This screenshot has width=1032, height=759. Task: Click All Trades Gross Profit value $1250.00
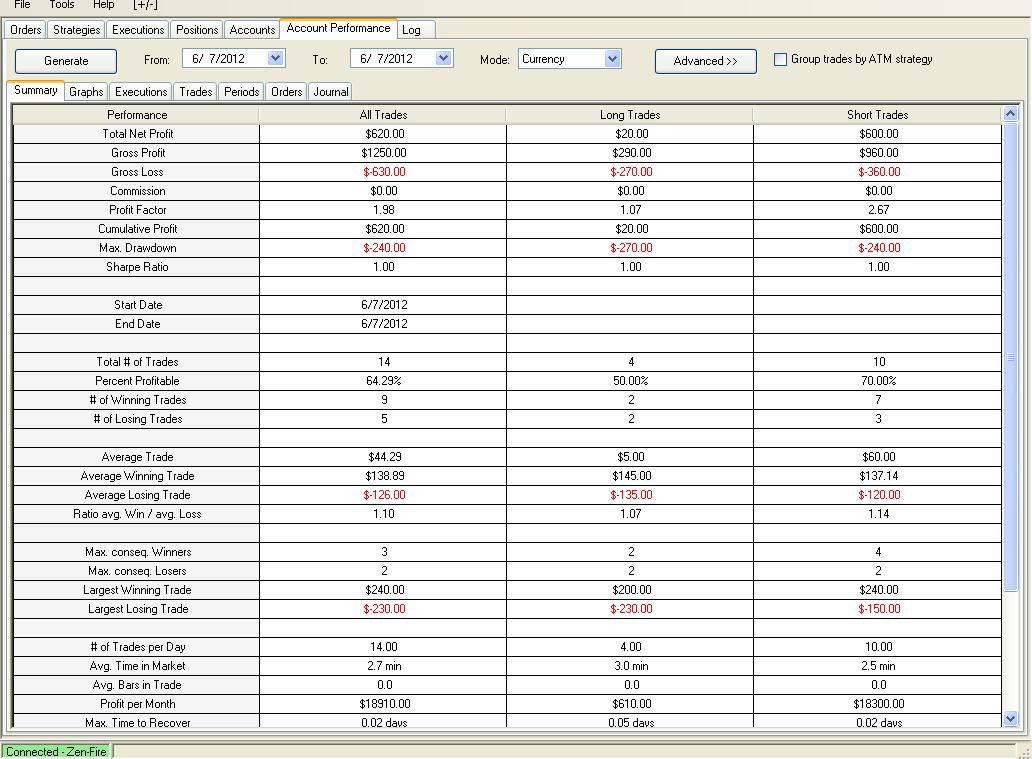click(x=384, y=153)
